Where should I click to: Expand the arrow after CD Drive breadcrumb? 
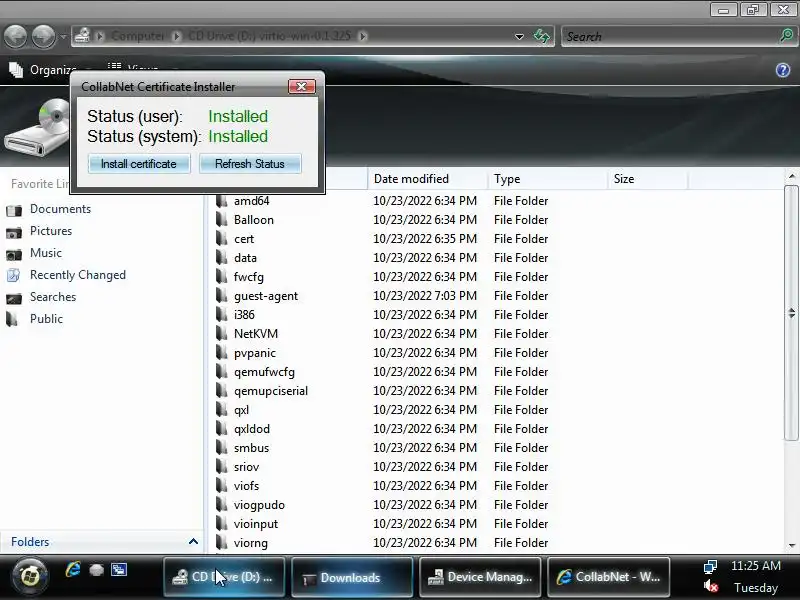click(x=363, y=36)
